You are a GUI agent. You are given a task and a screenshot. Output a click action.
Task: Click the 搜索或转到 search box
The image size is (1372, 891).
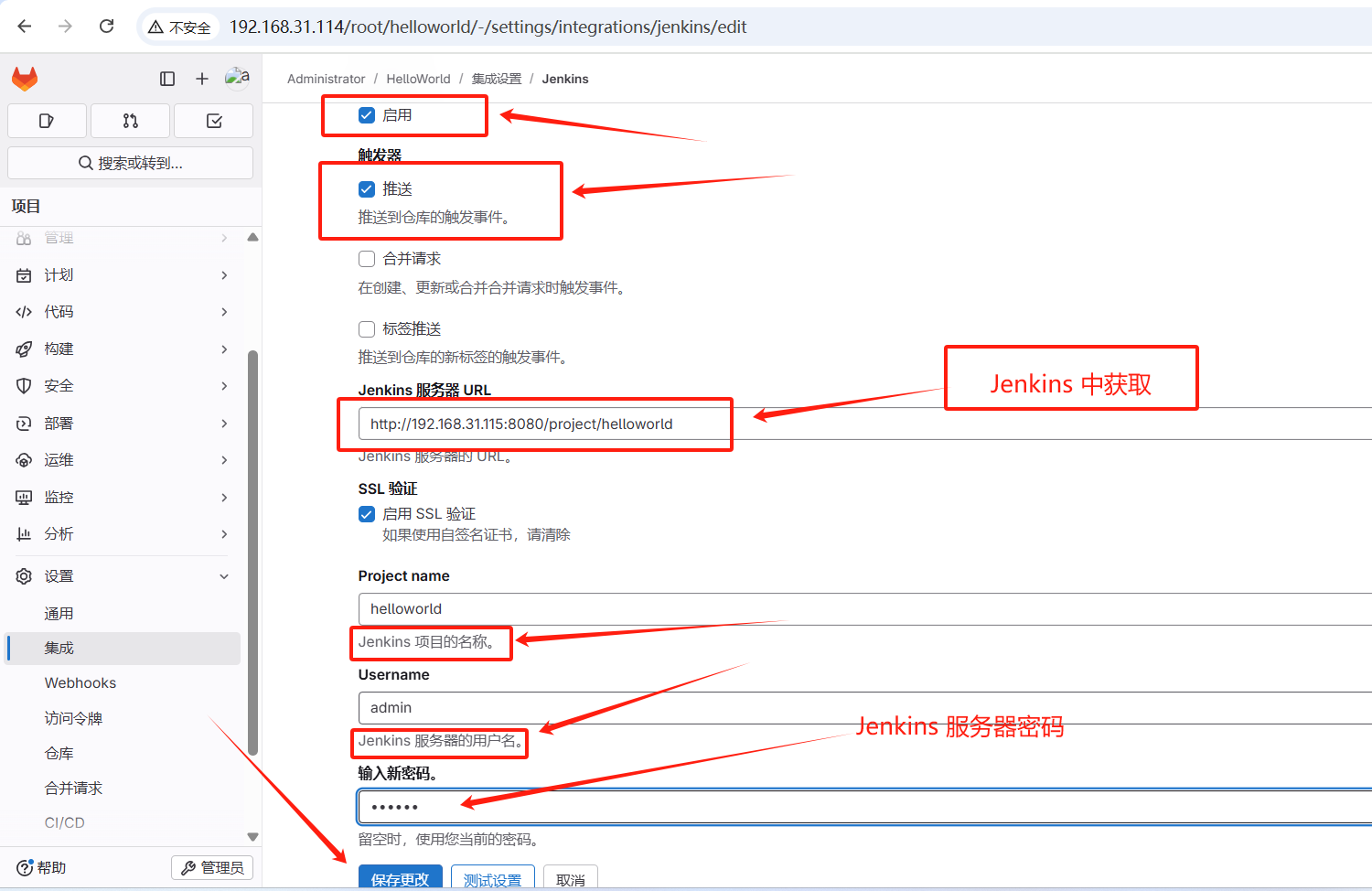click(130, 163)
